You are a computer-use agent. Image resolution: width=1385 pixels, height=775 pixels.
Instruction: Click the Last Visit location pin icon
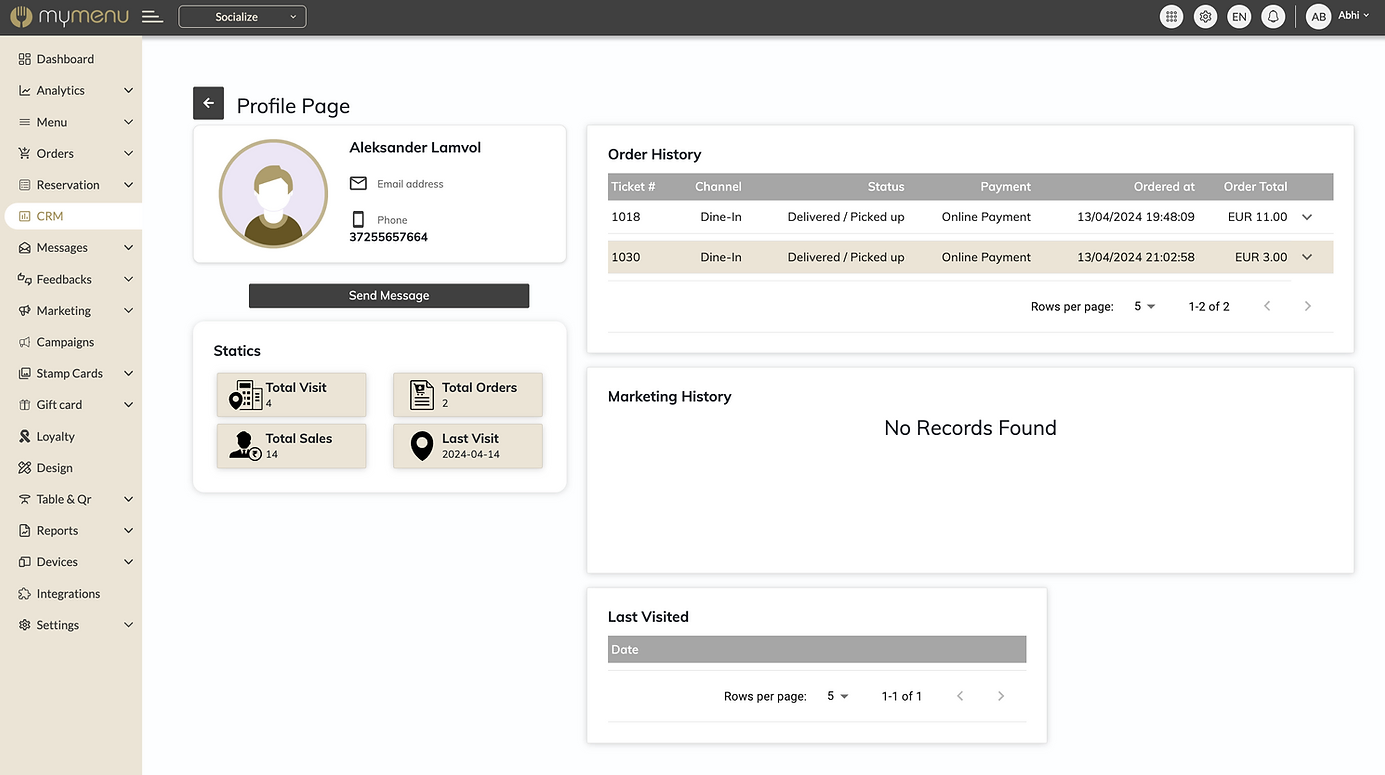click(x=422, y=446)
